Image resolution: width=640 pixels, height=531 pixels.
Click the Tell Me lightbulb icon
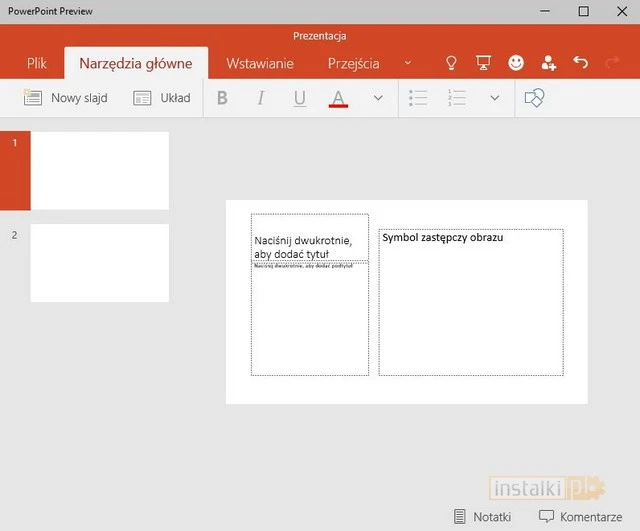tap(451, 63)
